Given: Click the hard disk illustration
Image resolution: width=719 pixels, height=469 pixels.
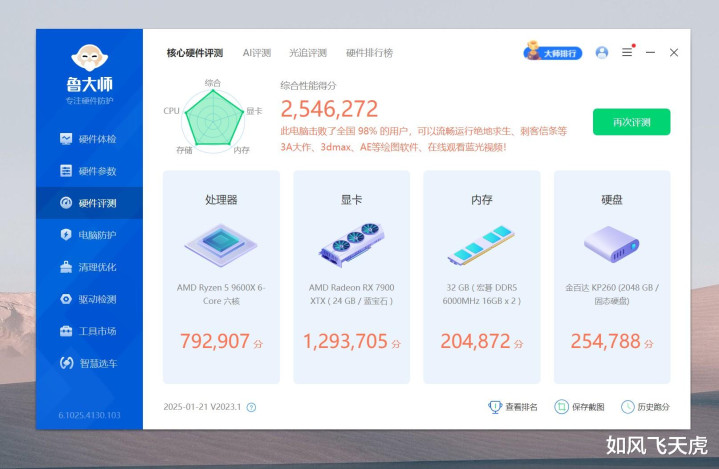Looking at the screenshot, I should tap(612, 244).
